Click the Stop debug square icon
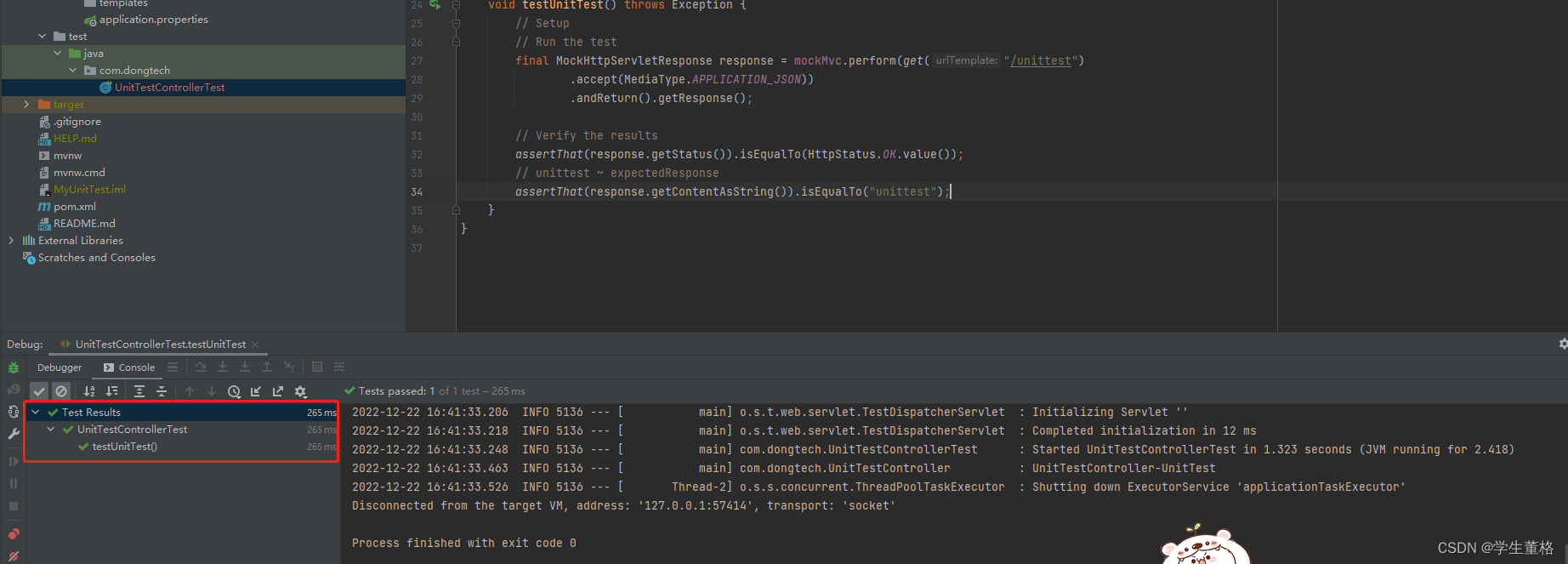The image size is (1568, 564). point(14,505)
